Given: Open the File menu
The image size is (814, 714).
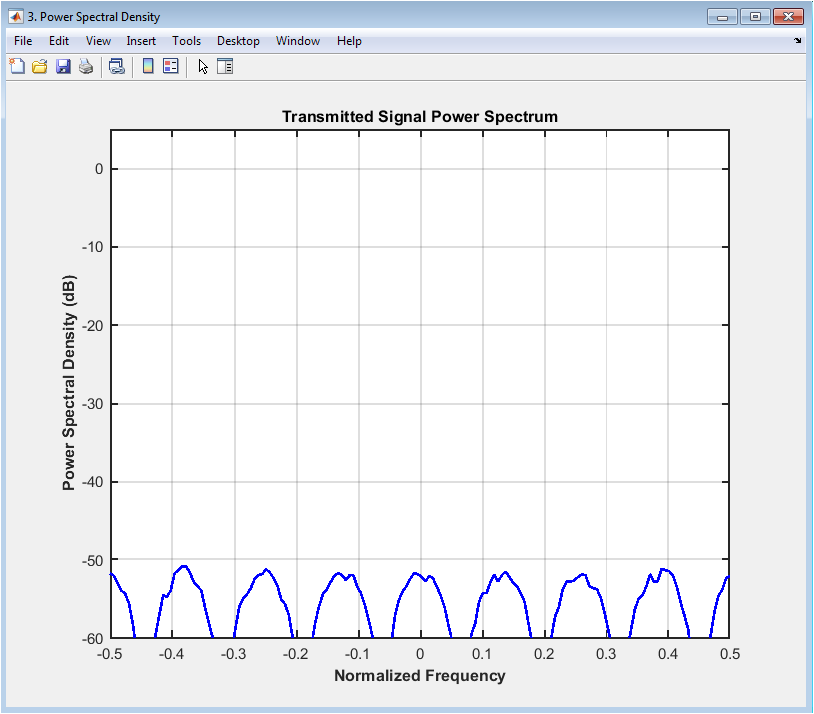Looking at the screenshot, I should 23,41.
